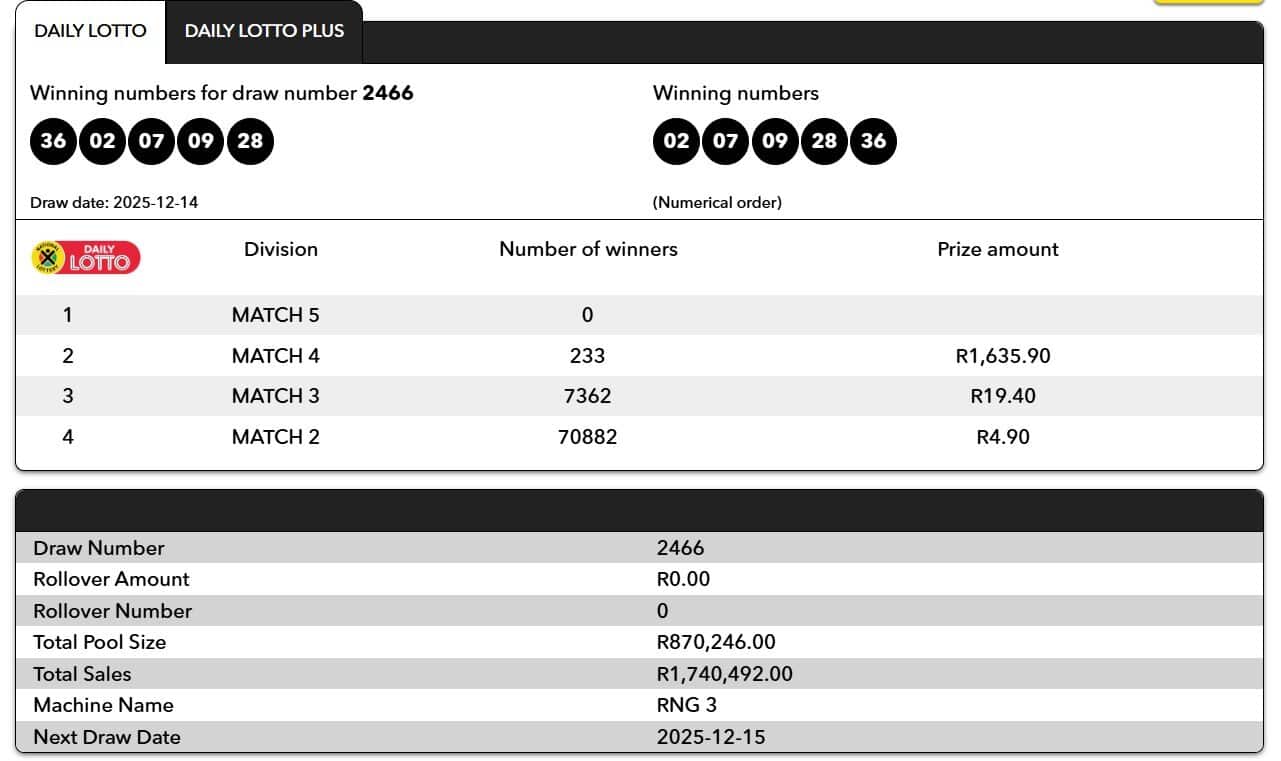
Task: Click ball 02 in the numerical order set
Action: [x=676, y=140]
